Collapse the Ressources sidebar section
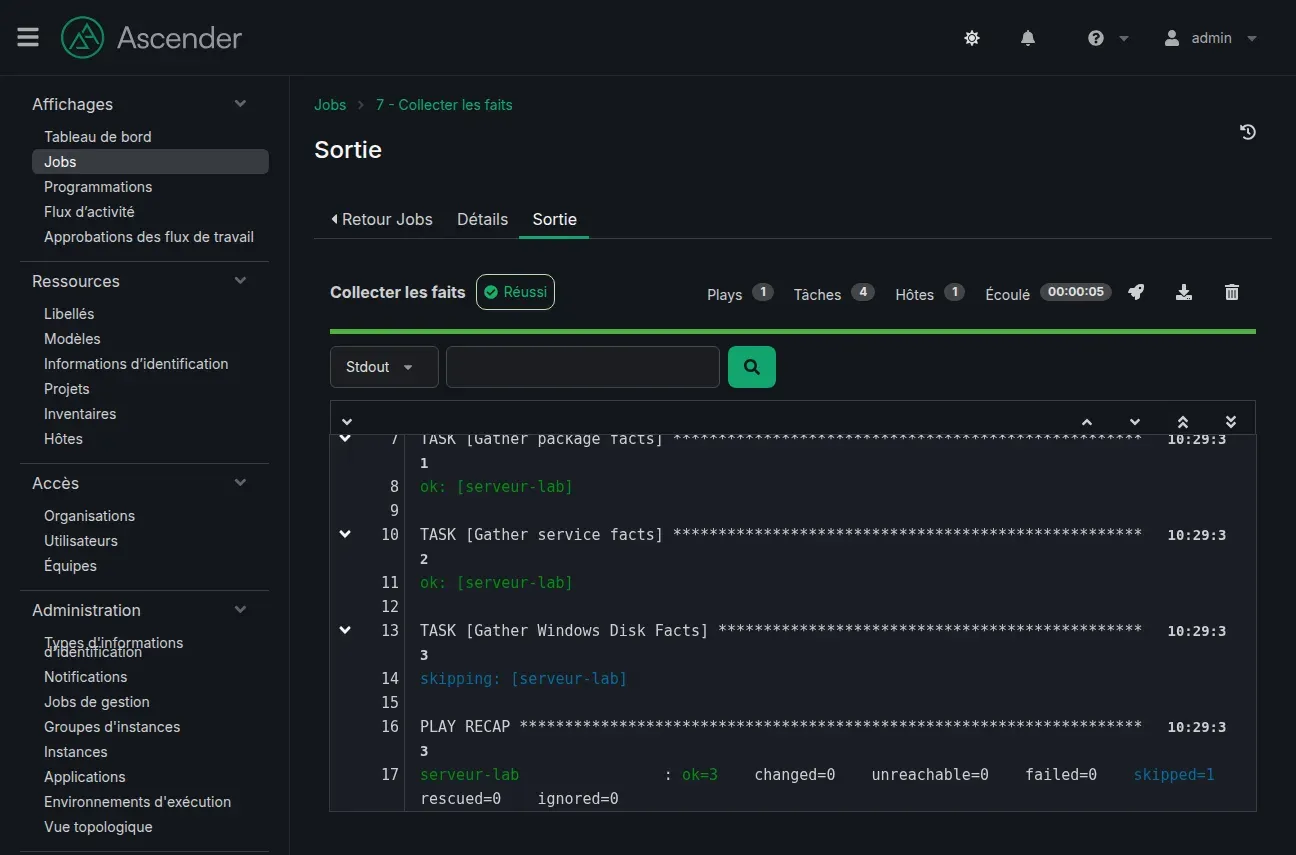The width and height of the screenshot is (1296, 855). tap(240, 281)
